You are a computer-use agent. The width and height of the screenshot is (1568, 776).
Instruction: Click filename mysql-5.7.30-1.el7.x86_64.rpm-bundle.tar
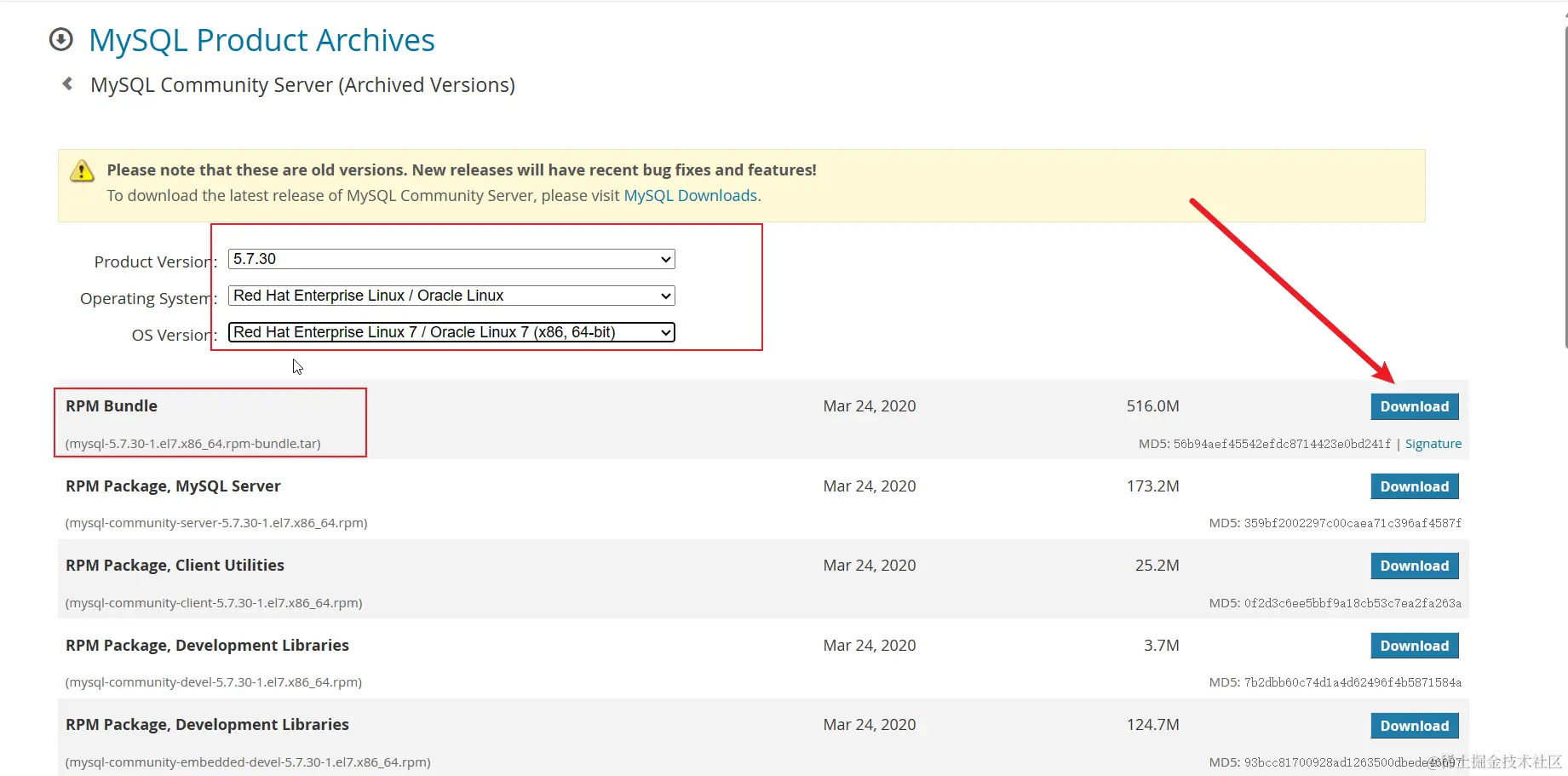point(193,444)
